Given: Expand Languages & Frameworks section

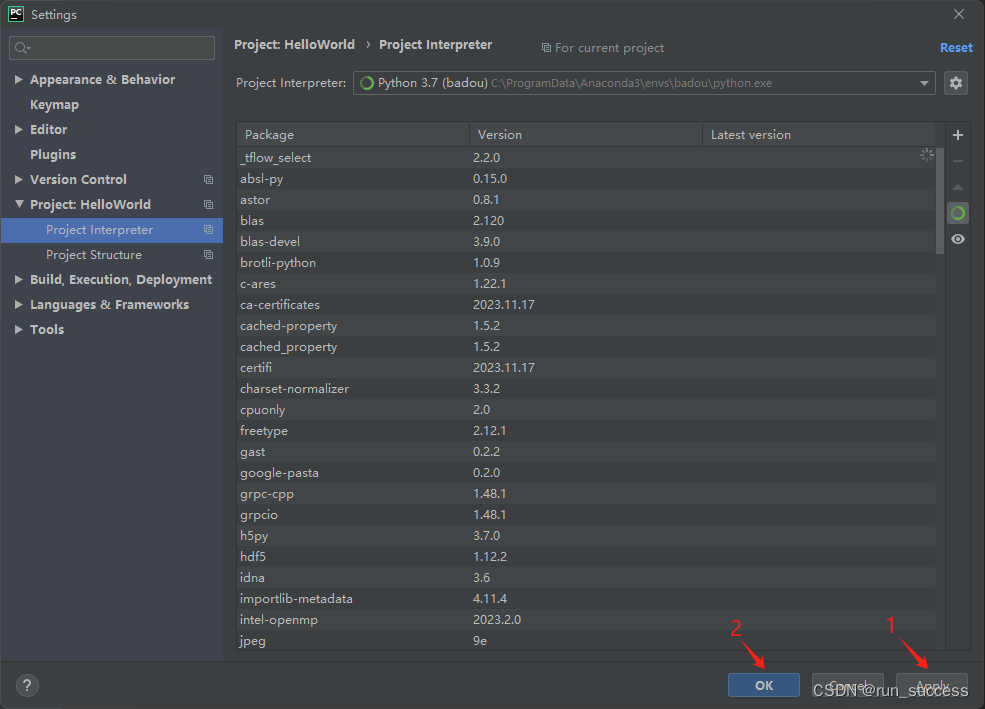Looking at the screenshot, I should tap(19, 305).
